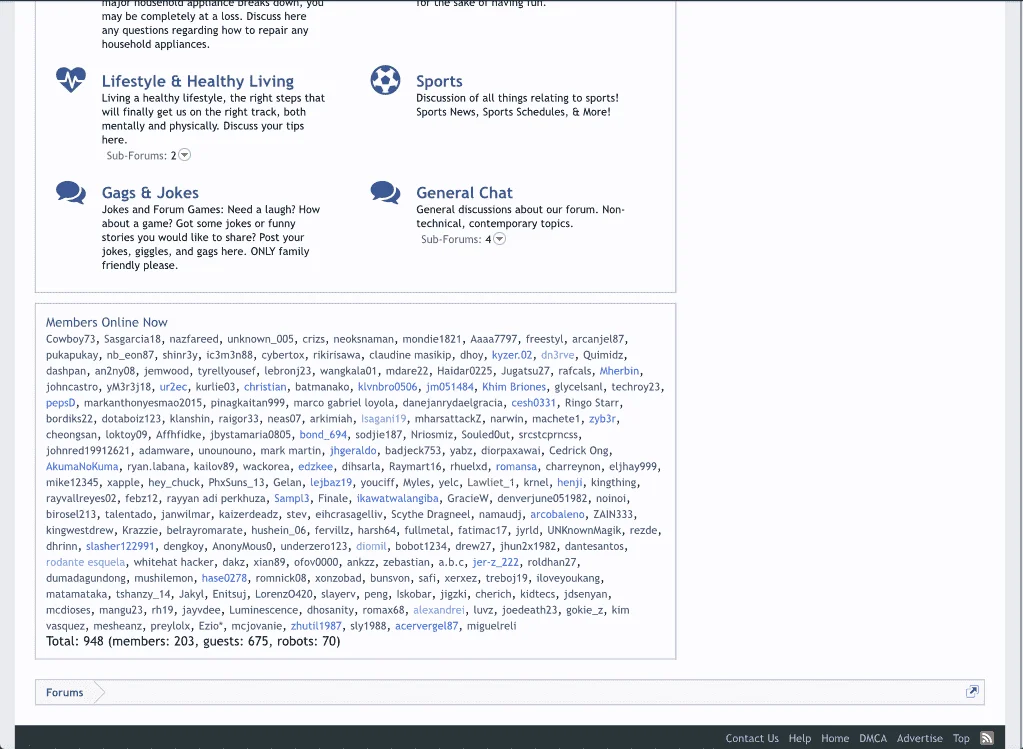View member christian profile
The height and width of the screenshot is (749, 1023).
pos(265,387)
